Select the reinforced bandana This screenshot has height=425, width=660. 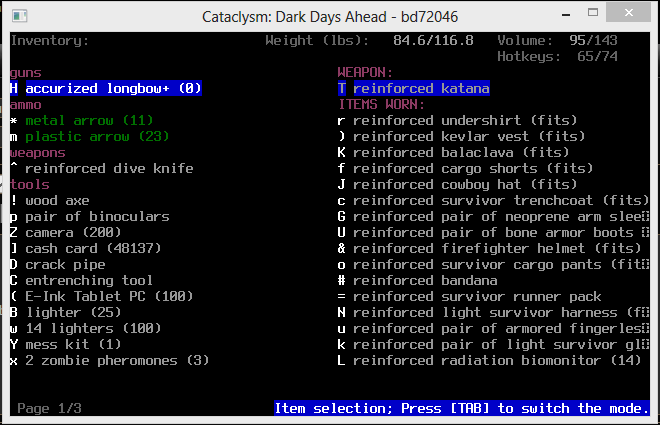pos(418,281)
